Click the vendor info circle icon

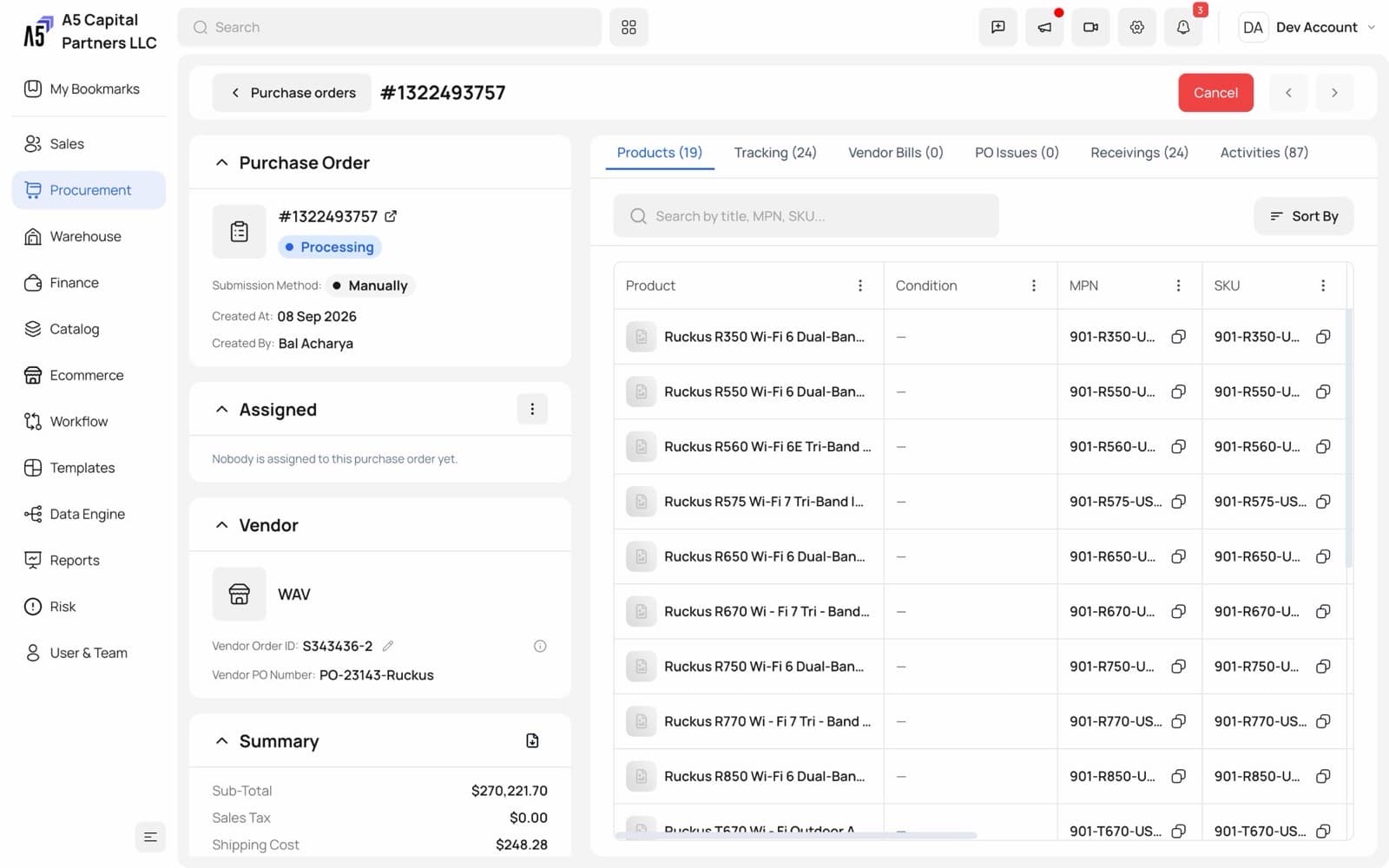click(540, 646)
